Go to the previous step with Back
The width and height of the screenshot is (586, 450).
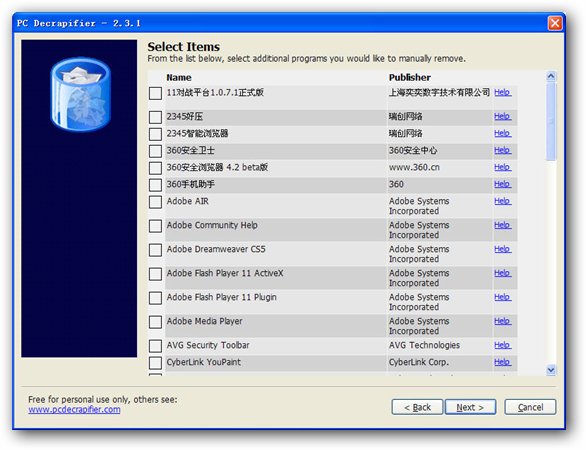[x=417, y=407]
